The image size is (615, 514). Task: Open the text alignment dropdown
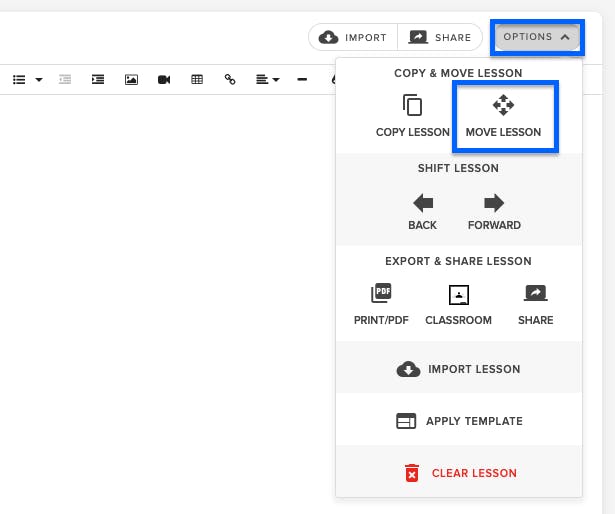click(x=267, y=80)
